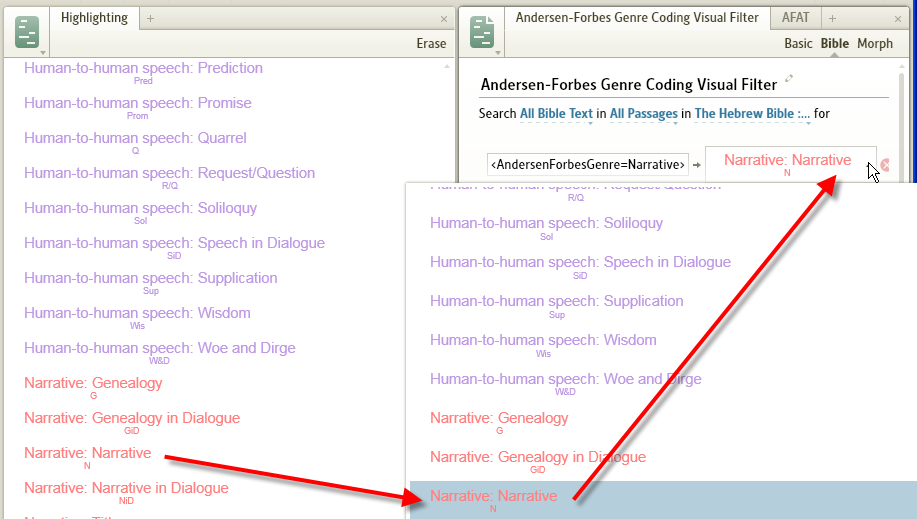
Task: Pick Narrative: Genealogy in dropdown list
Action: (x=499, y=423)
